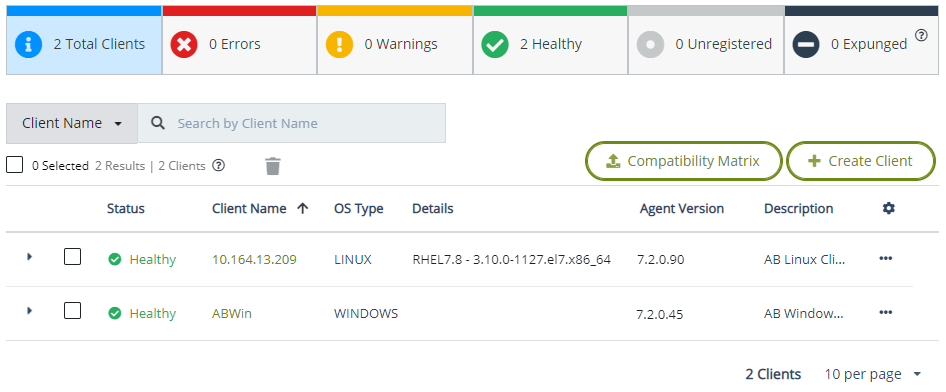Viewport: 946px width, 392px height.
Task: Expand the ABWin row details
Action: tap(29, 311)
